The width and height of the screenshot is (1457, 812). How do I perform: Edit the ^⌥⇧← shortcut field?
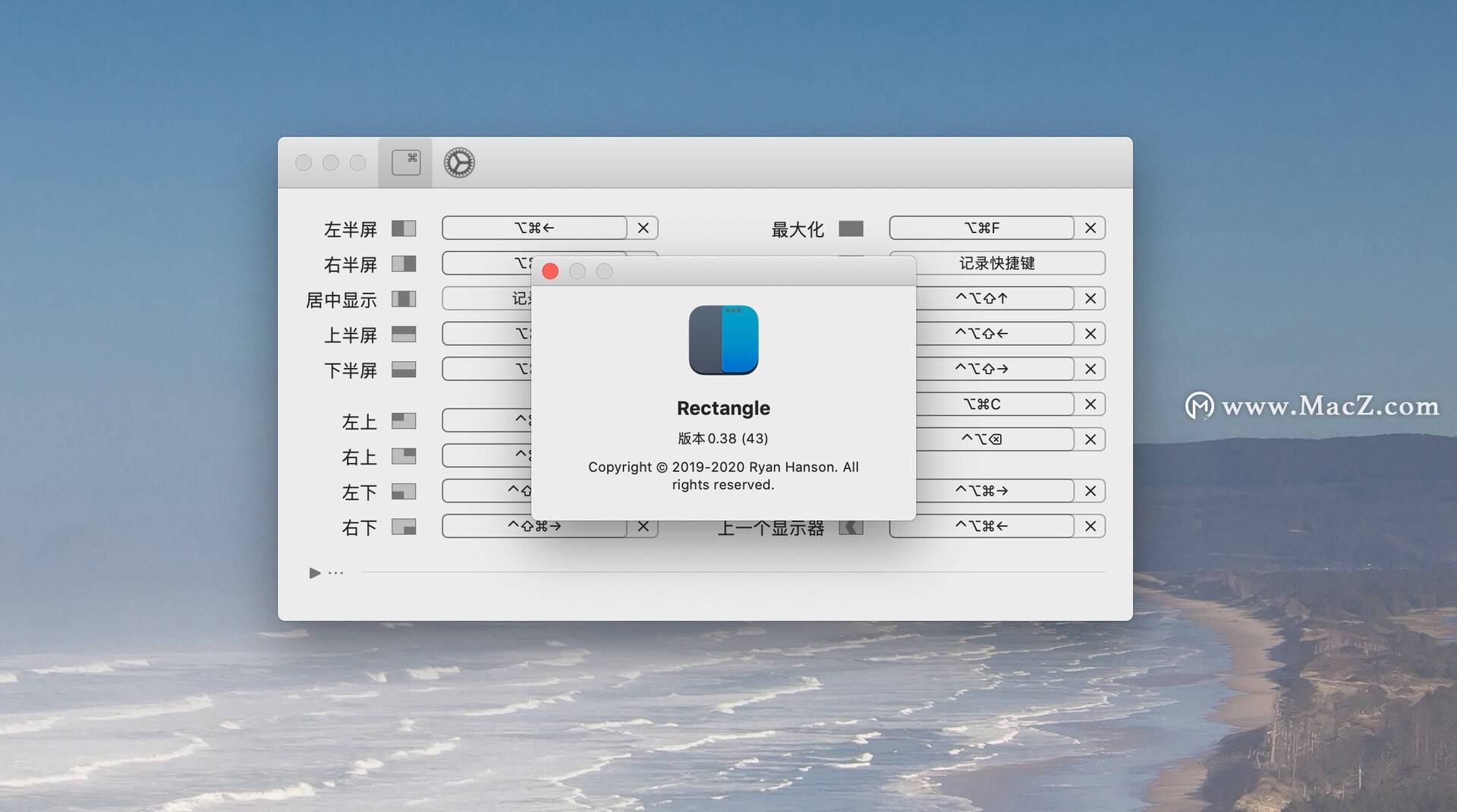(x=994, y=333)
